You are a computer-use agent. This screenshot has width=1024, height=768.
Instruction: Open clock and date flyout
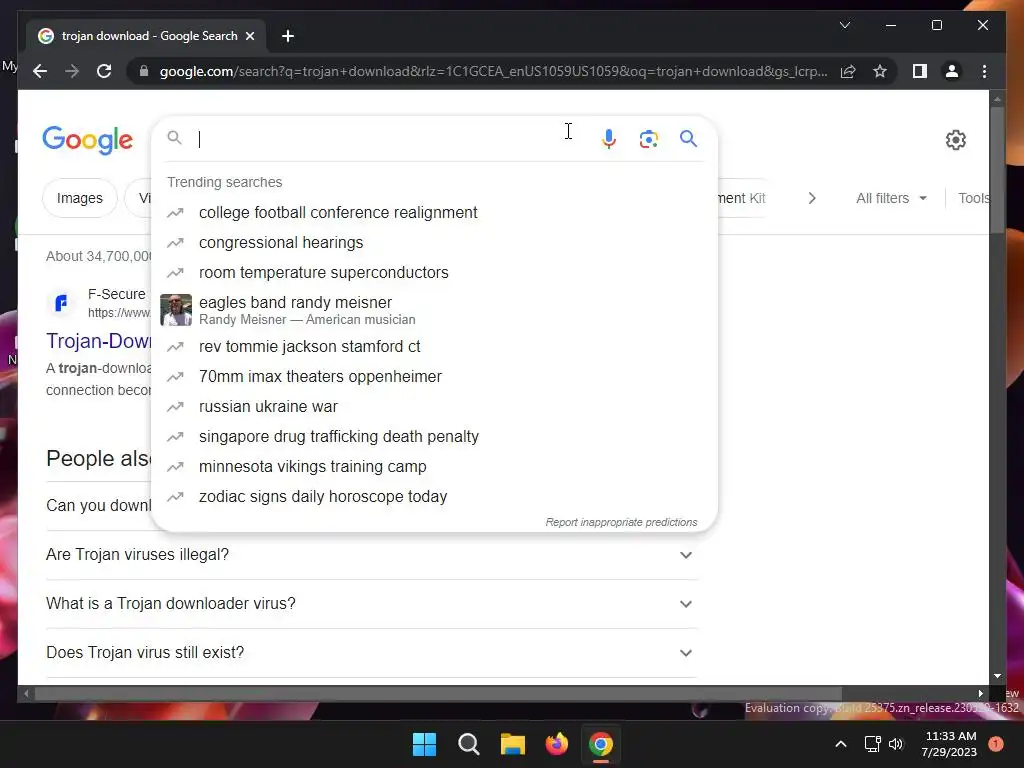(x=950, y=744)
